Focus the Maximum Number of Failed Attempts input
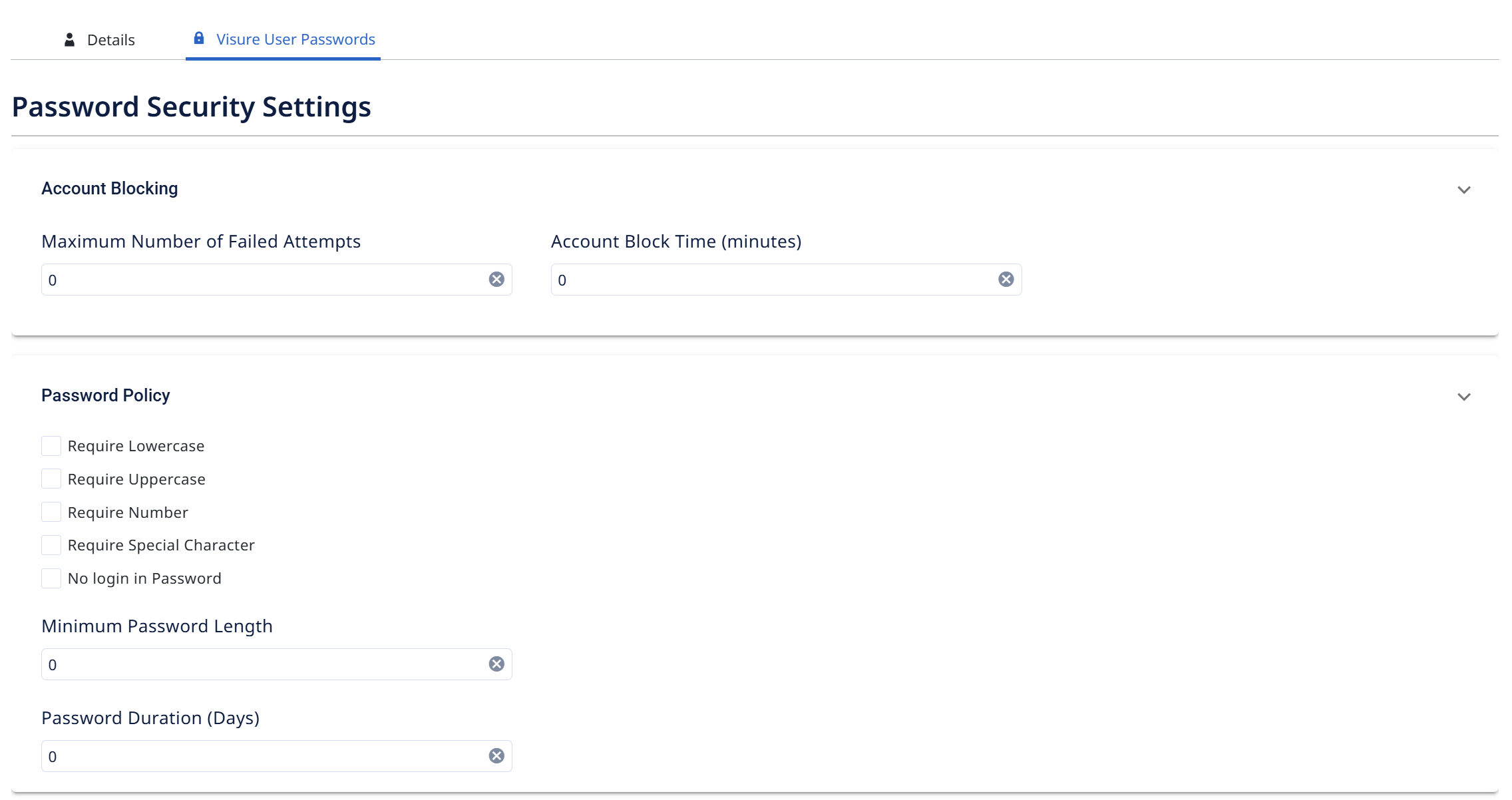Screen dimensions: 1512x800 point(266,280)
